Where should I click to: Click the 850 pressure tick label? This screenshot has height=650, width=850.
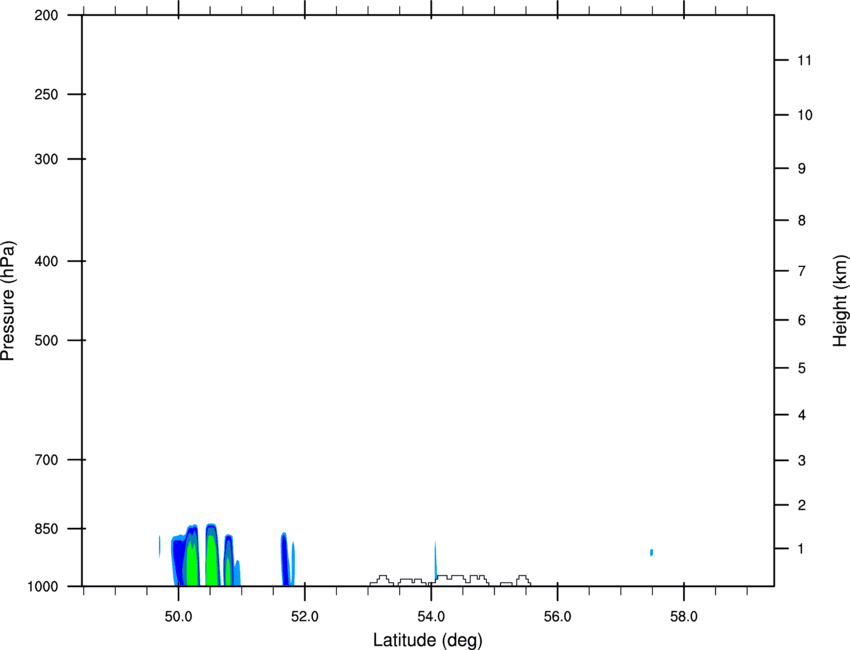coord(46,529)
